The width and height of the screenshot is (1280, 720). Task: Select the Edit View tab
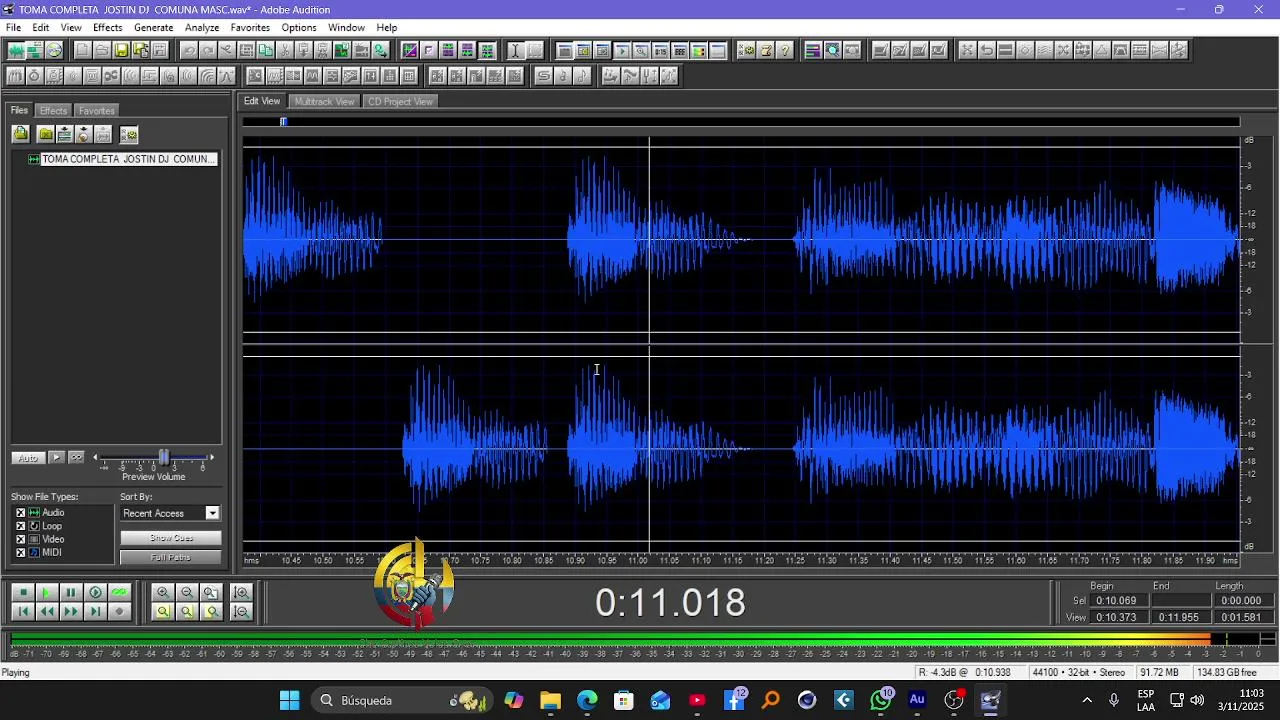[x=262, y=101]
